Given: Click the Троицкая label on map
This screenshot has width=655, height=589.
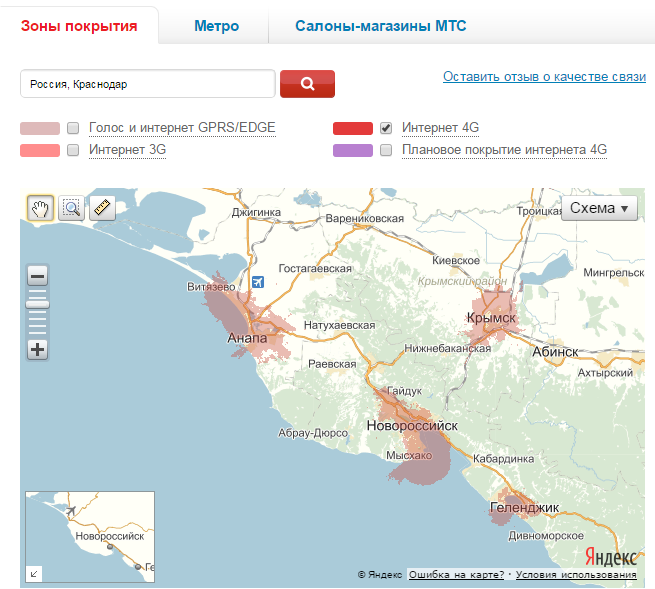Looking at the screenshot, I should [539, 211].
